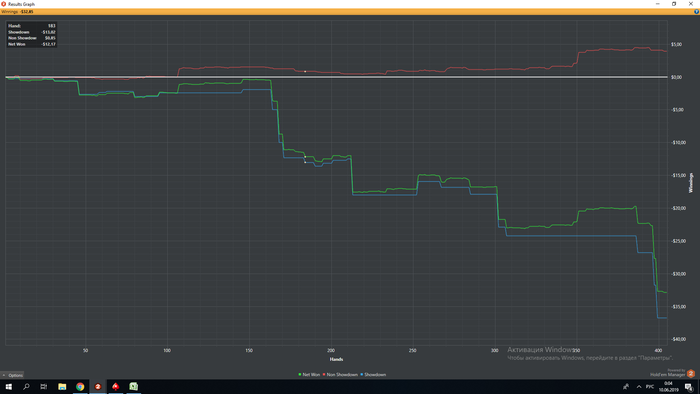The height and width of the screenshot is (394, 700).
Task: Open taskbar search magnifier
Action: pyautogui.click(x=26, y=387)
